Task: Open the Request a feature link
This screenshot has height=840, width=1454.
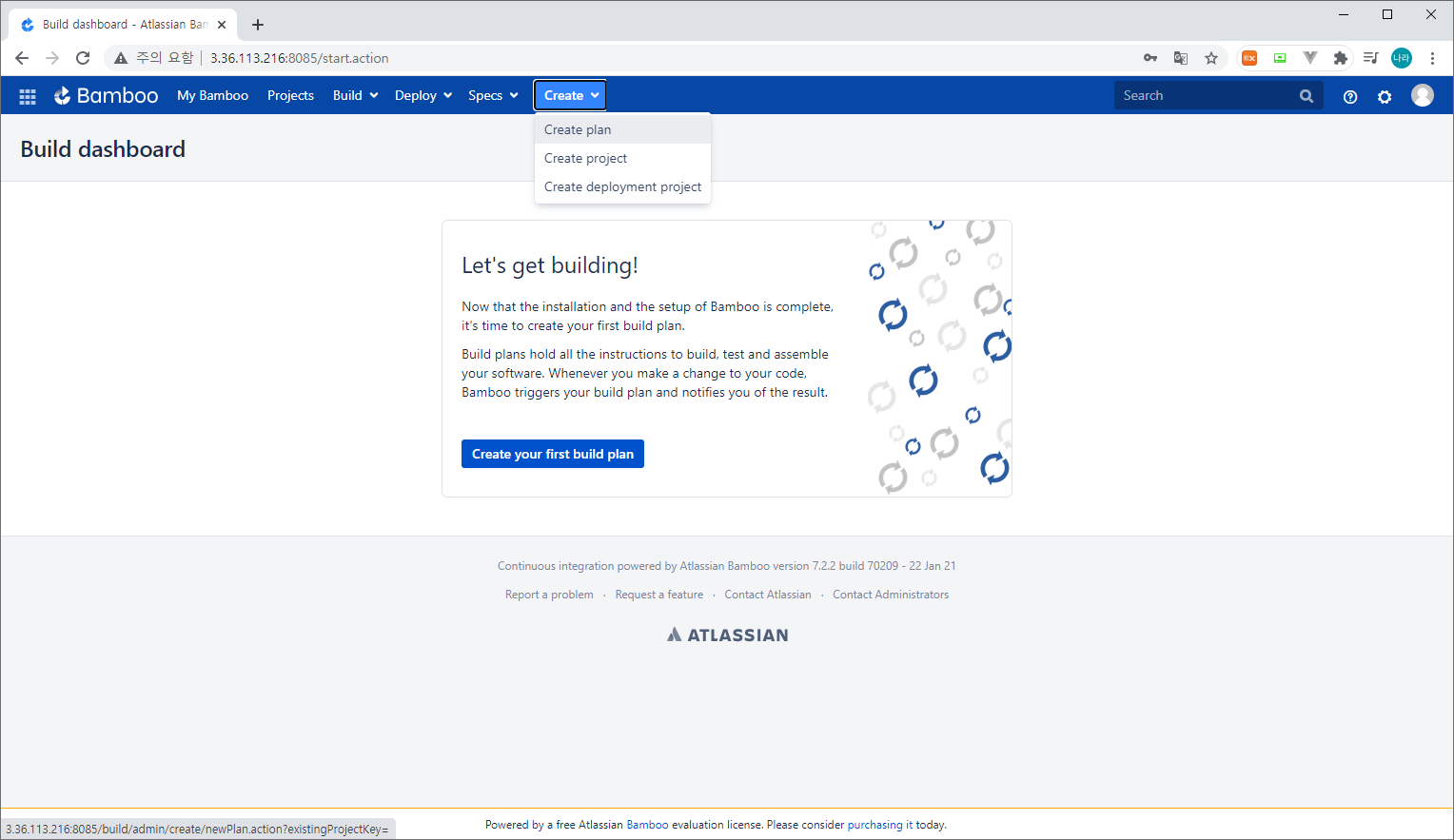Action: 659,595
